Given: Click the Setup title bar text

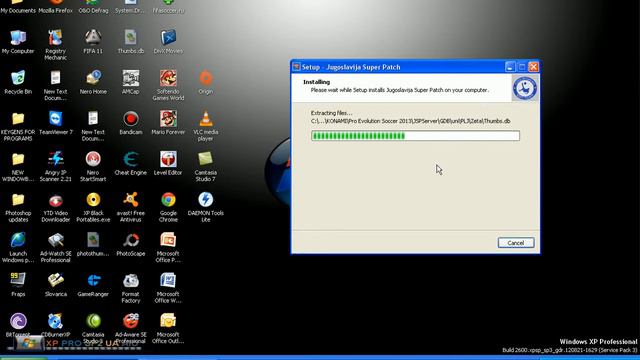Looking at the screenshot, I should pyautogui.click(x=351, y=67).
